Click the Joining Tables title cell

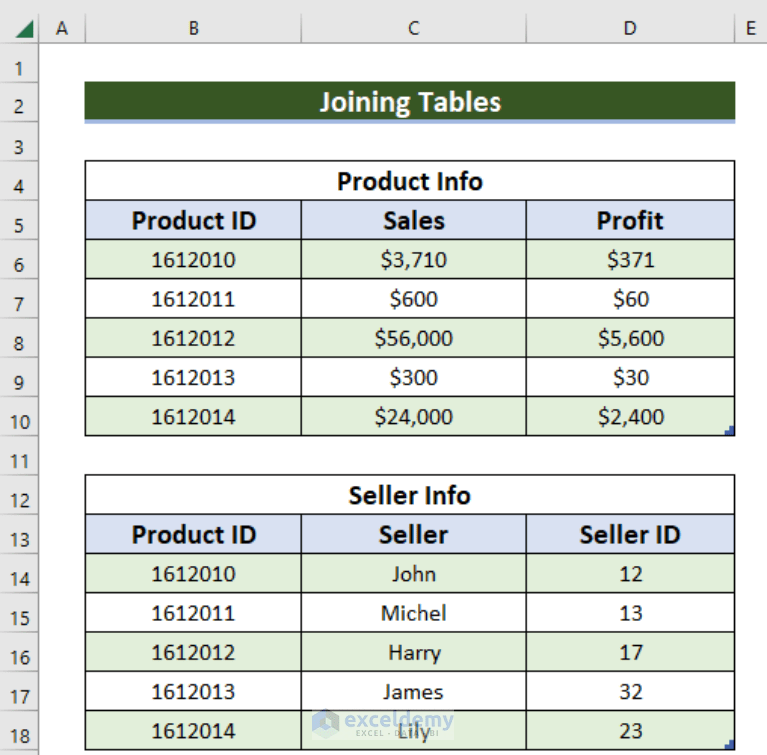click(x=410, y=102)
